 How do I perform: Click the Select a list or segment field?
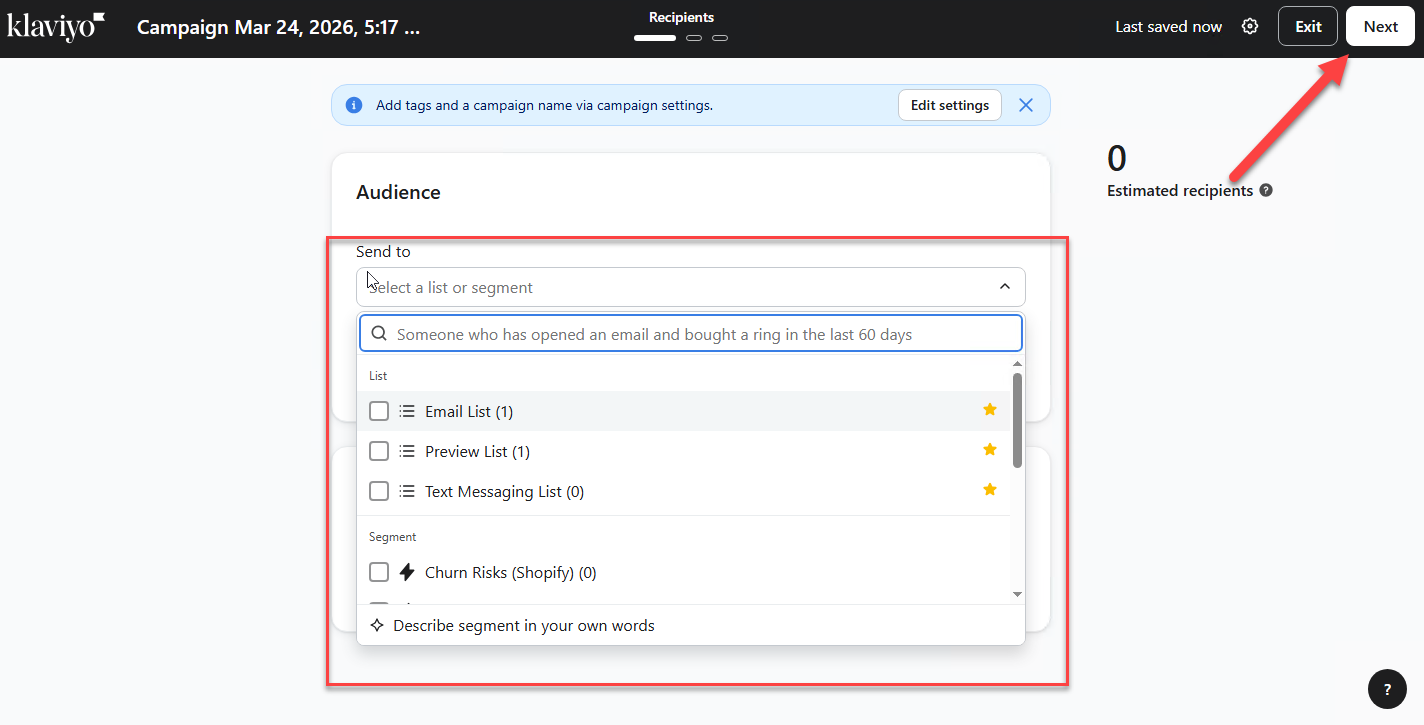pyautogui.click(x=691, y=287)
